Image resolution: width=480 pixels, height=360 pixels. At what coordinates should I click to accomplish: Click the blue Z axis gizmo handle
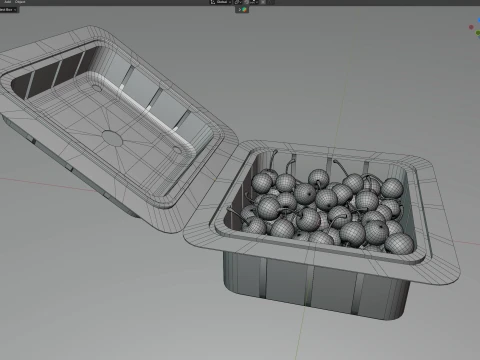(479, 21)
